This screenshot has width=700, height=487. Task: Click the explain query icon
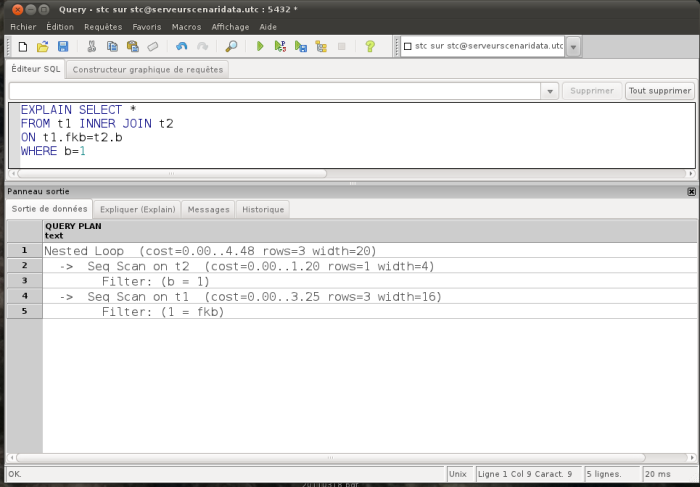pos(321,46)
